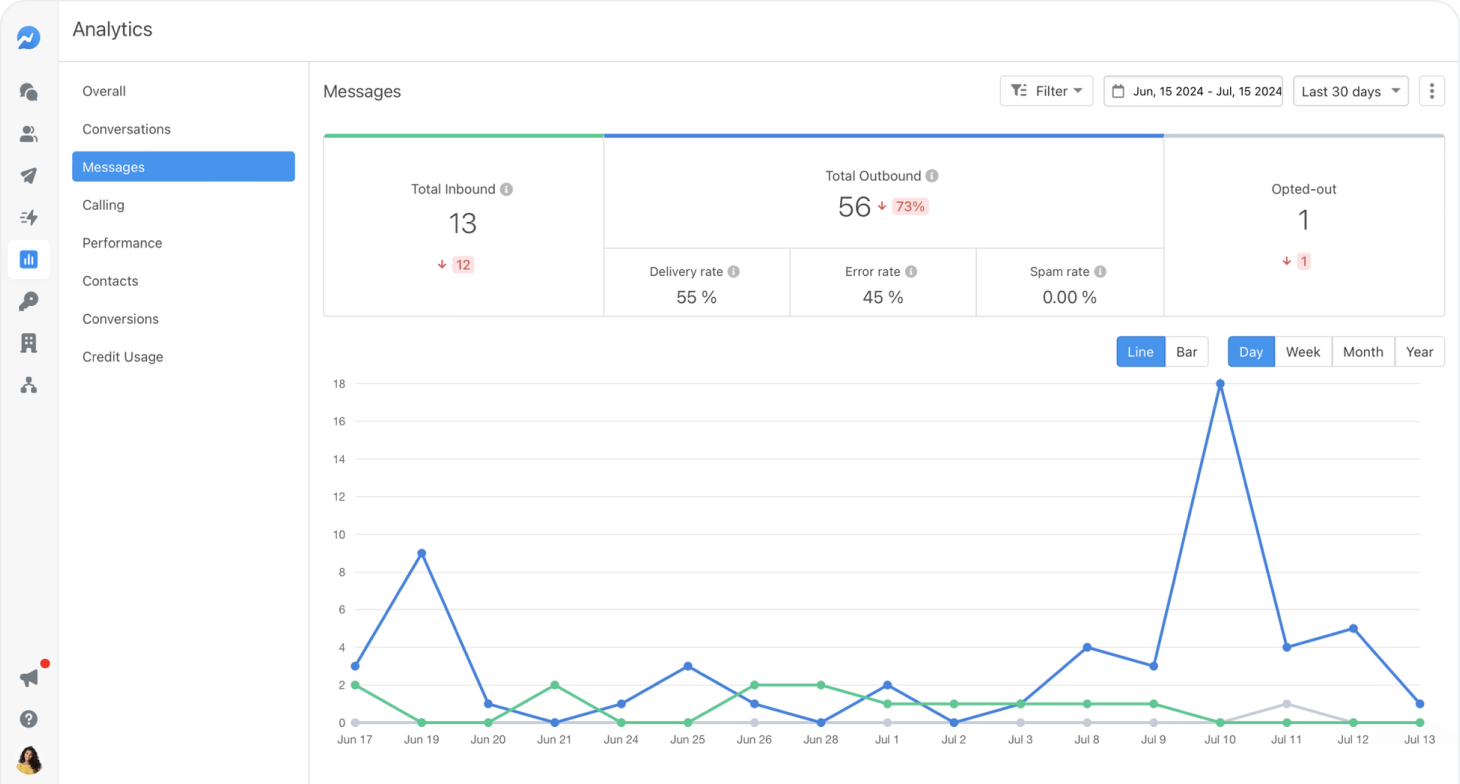Go to Contacts analytics

coord(110,281)
